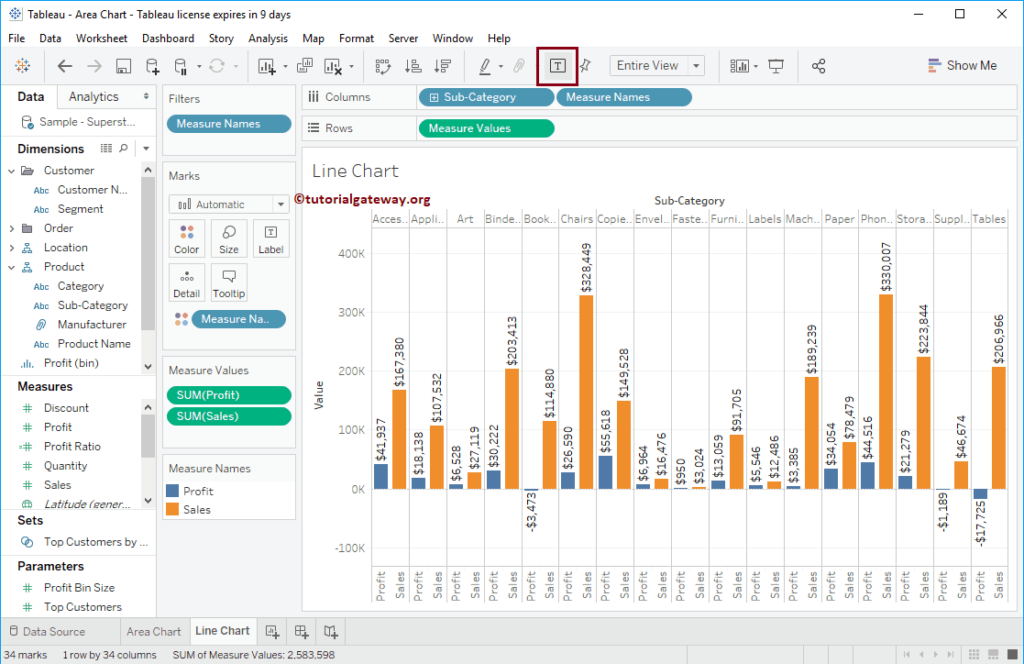Open dropdown arrow next to Clear Sheet
Screen dimensions: 1024x664
pyautogui.click(x=351, y=66)
